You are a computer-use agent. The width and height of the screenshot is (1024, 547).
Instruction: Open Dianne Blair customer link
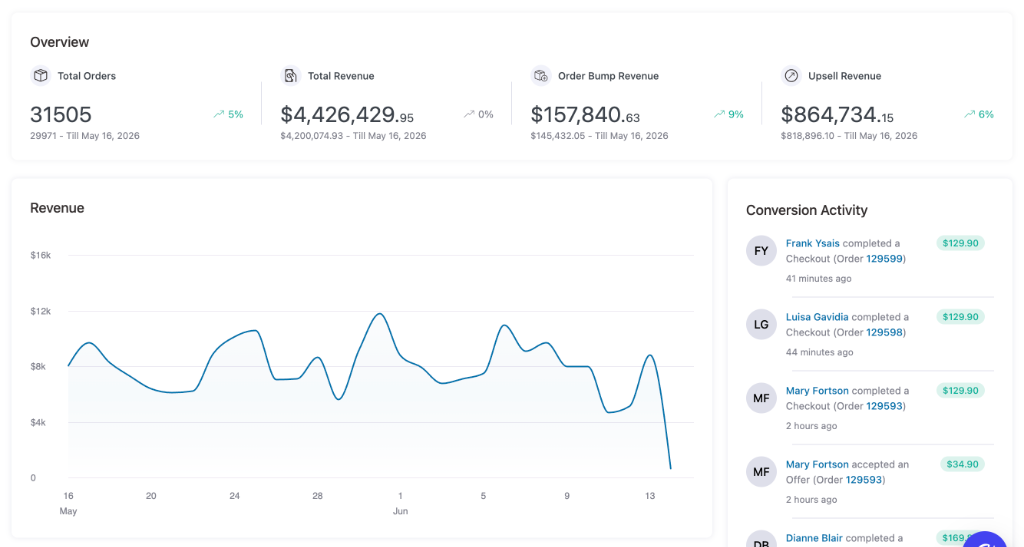click(x=814, y=539)
